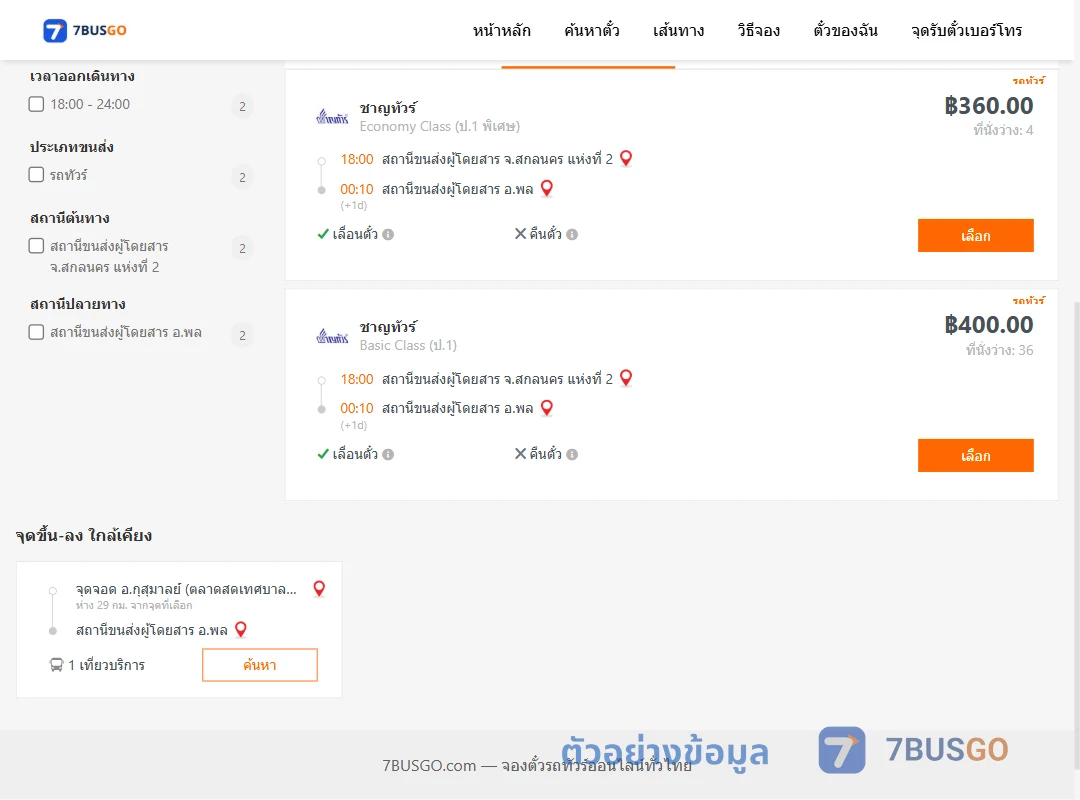The height and width of the screenshot is (800, 1080).
Task: Click ที่นั่งว่าง: 36 seats text
Action: click(x=999, y=350)
